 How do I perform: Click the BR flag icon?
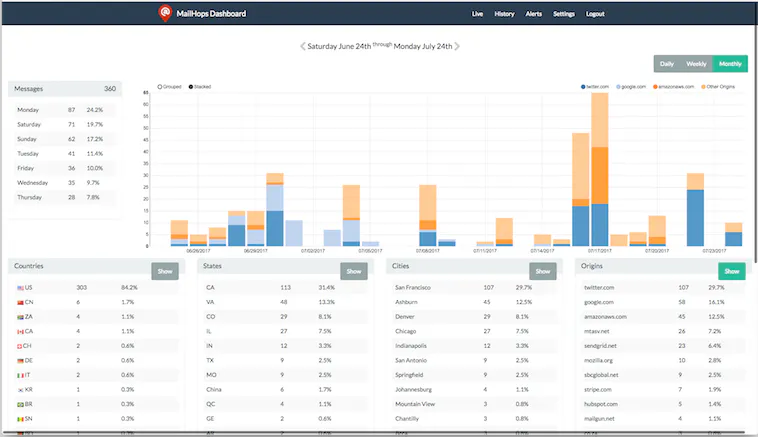20,404
